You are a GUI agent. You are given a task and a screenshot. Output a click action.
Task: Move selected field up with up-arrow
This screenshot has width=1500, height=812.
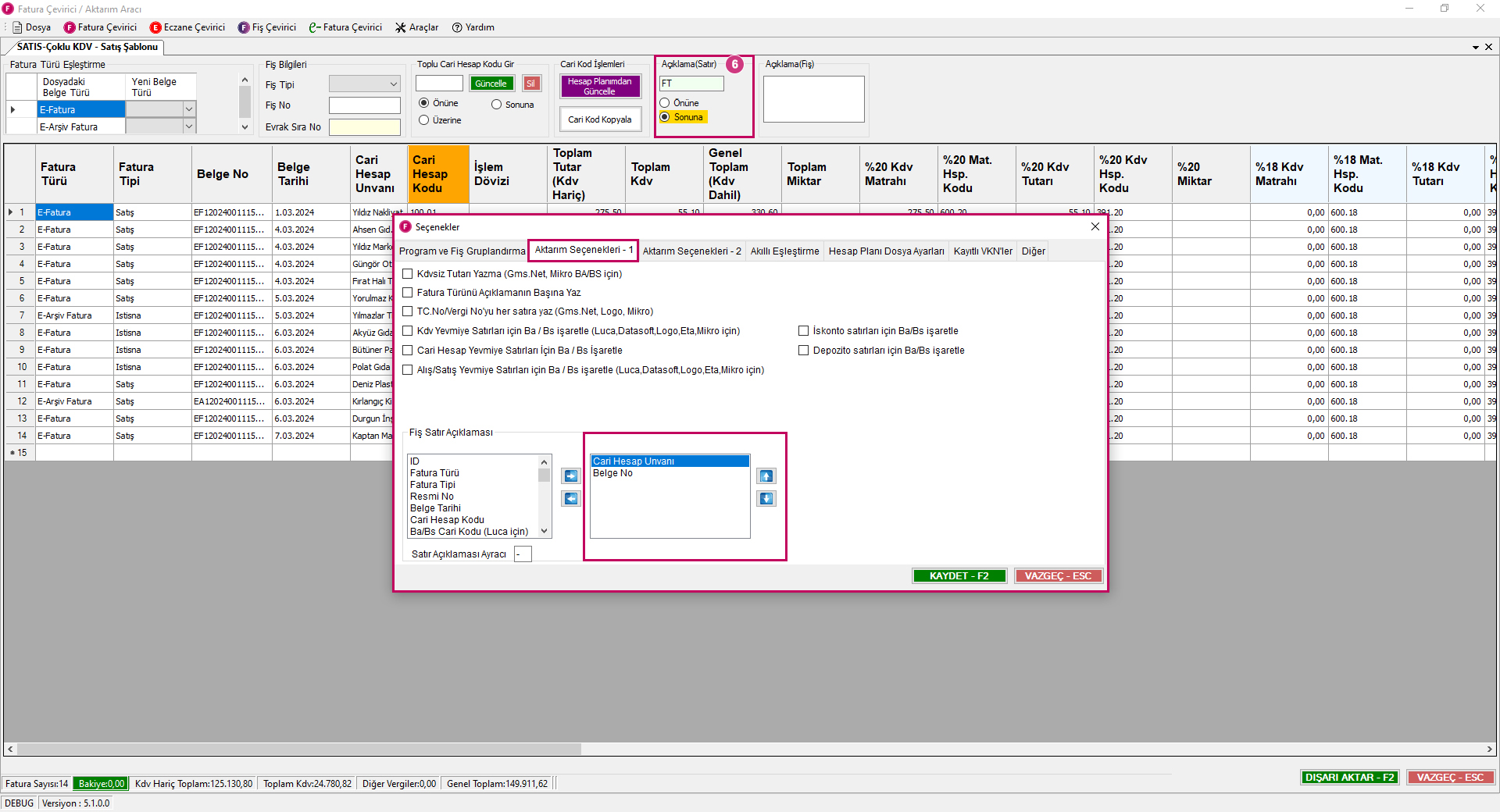[x=766, y=476]
